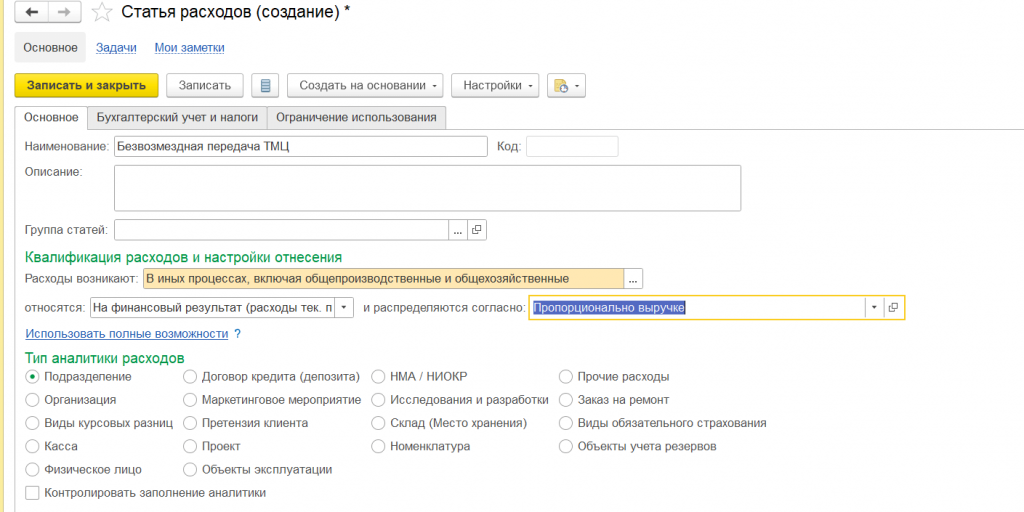
Task: Go back with the left arrow button
Action: 31,12
